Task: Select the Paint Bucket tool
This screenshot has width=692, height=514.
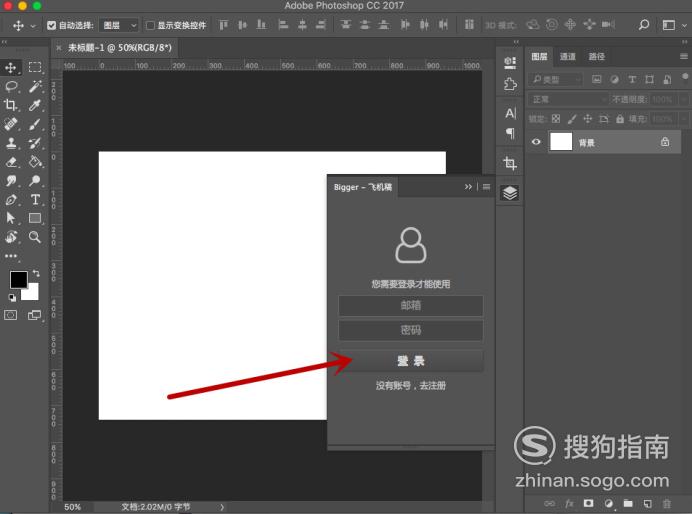Action: coord(35,162)
